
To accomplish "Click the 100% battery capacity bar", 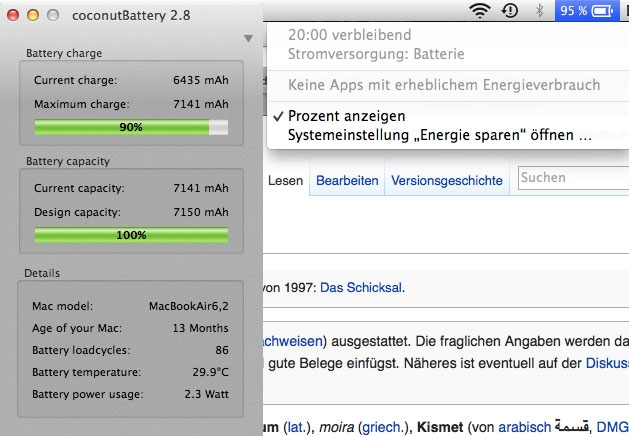I will [x=131, y=235].
